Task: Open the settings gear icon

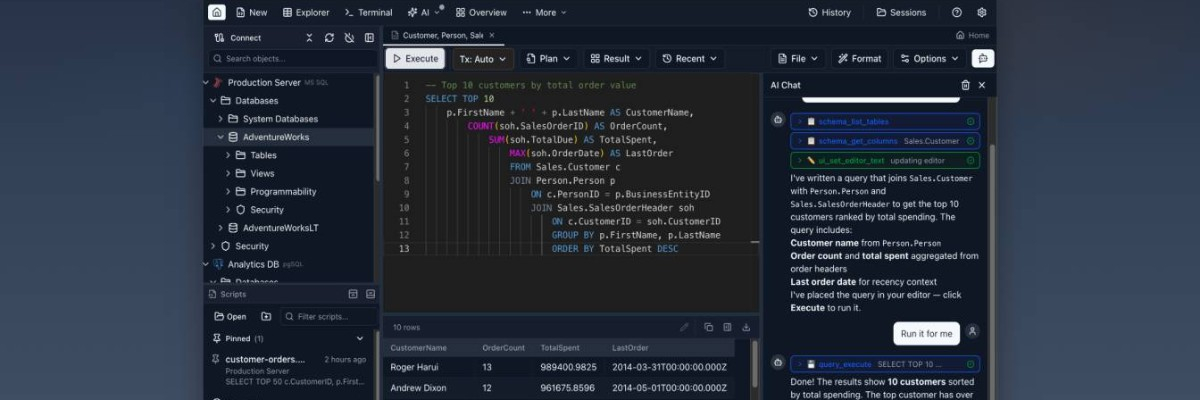Action: coord(982,12)
